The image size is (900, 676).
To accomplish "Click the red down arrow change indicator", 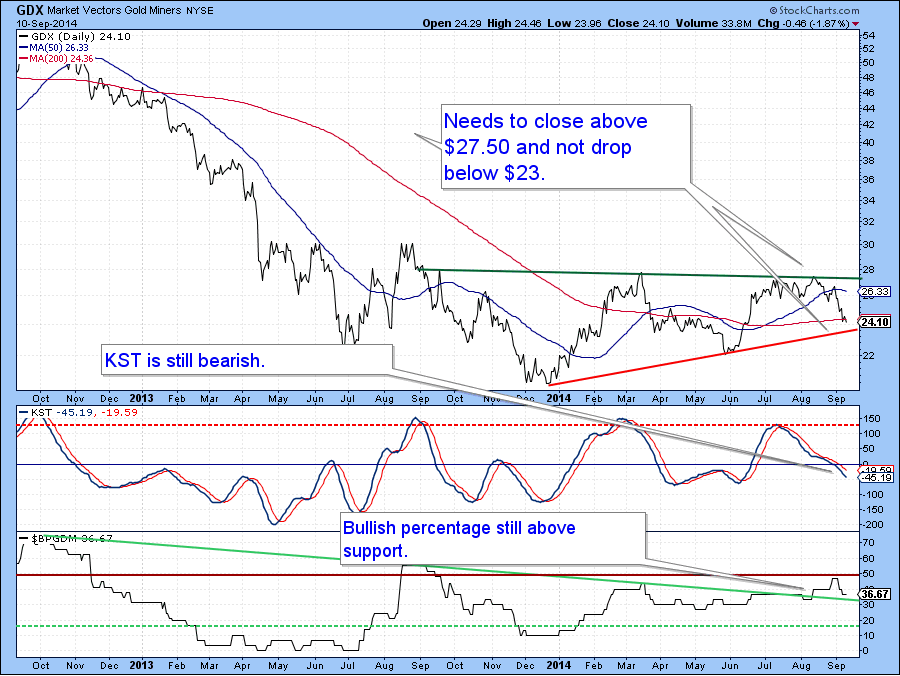I will point(856,24).
